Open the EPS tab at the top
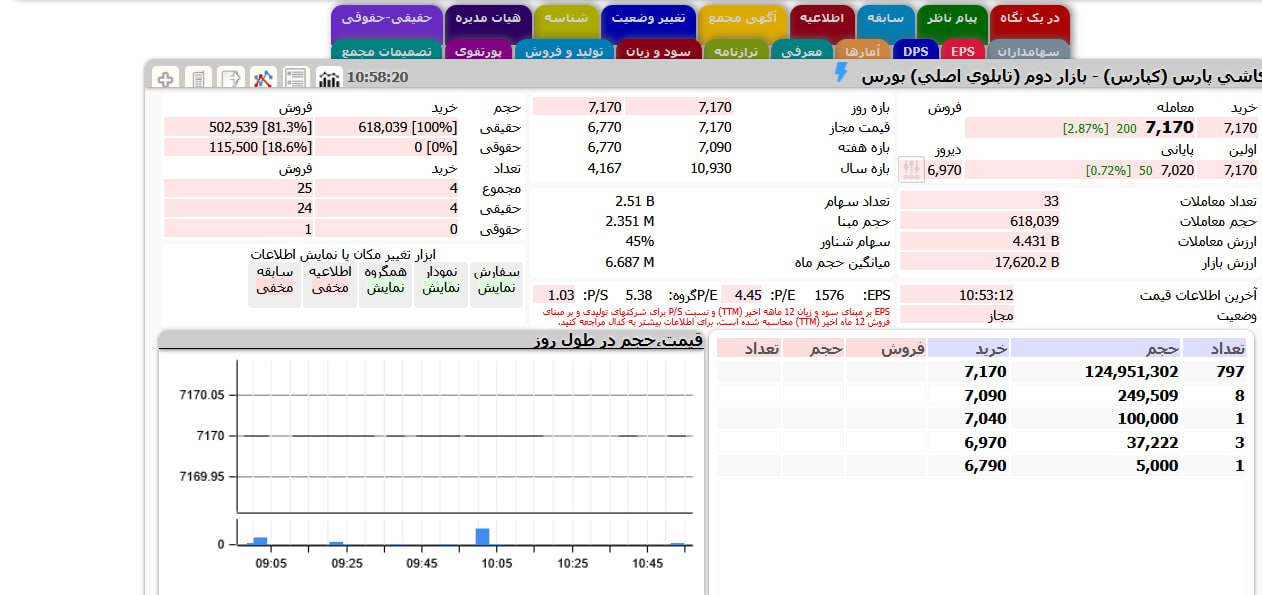This screenshot has height=595, width=1262. click(962, 49)
